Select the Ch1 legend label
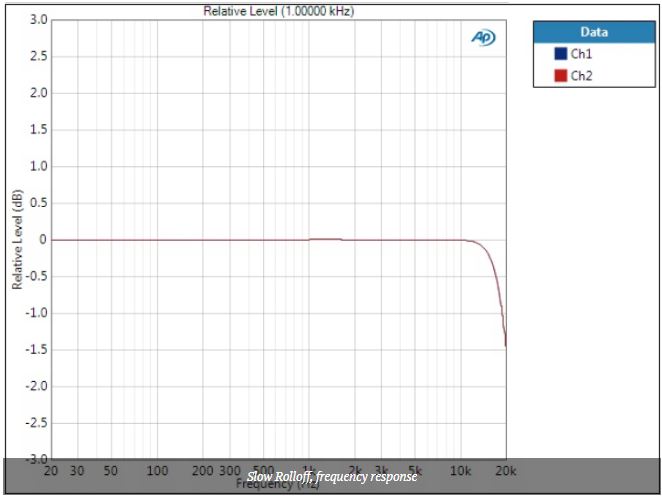The image size is (662, 500). (x=581, y=55)
